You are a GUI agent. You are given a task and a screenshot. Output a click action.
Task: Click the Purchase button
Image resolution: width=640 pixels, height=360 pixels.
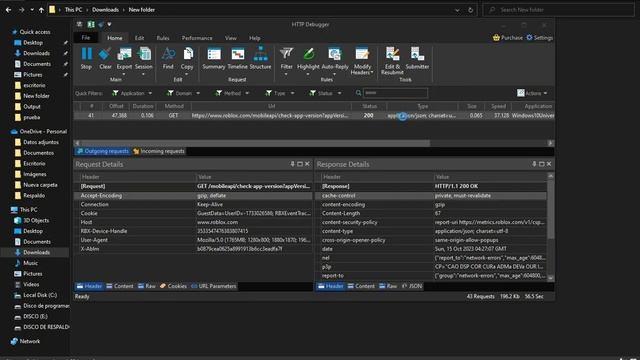507,38
